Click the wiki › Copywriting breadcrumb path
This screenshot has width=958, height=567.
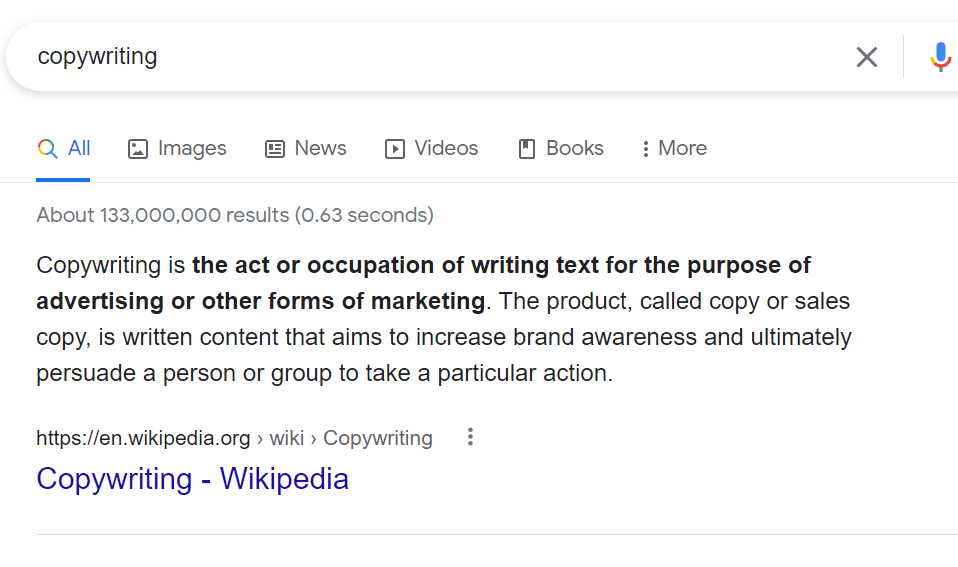(351, 438)
